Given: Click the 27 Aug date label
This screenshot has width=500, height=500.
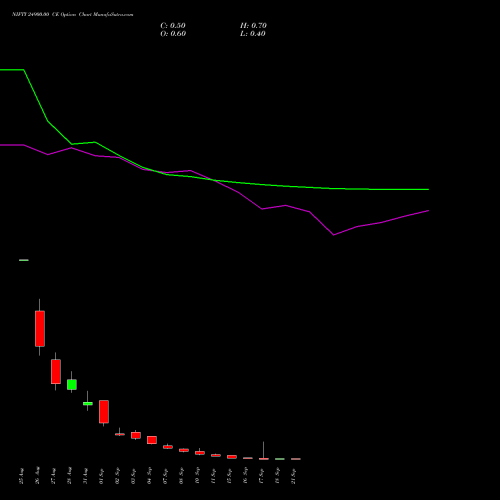Looking at the screenshot, I should click(x=54, y=476).
